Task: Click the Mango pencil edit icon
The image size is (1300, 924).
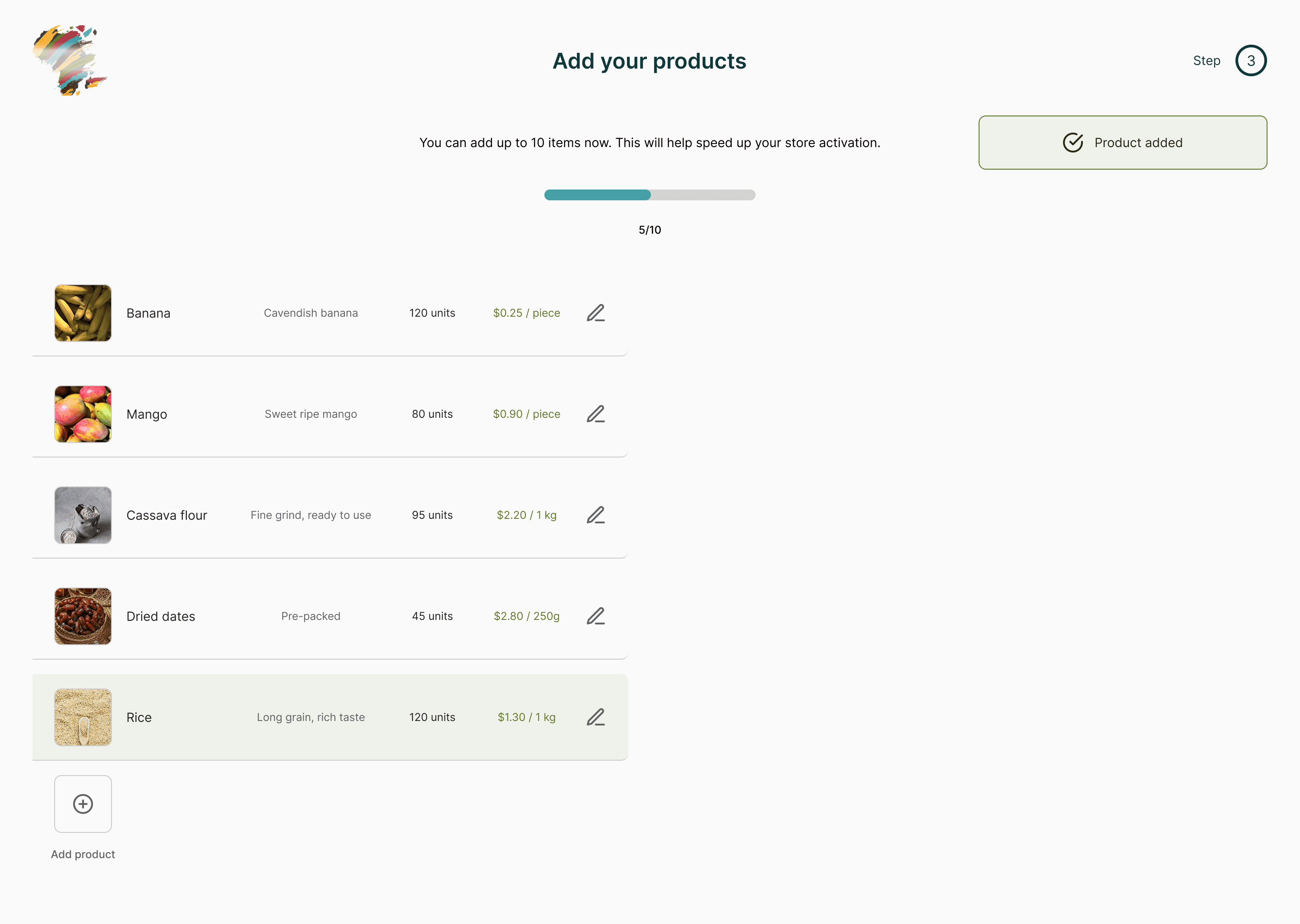Action: pos(595,414)
